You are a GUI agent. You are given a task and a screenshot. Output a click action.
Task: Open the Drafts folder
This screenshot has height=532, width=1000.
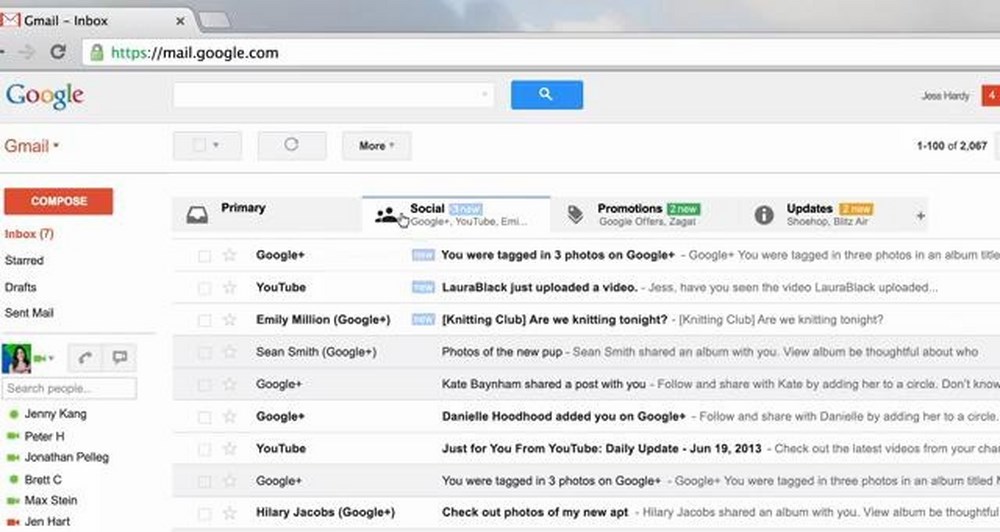pyautogui.click(x=20, y=287)
